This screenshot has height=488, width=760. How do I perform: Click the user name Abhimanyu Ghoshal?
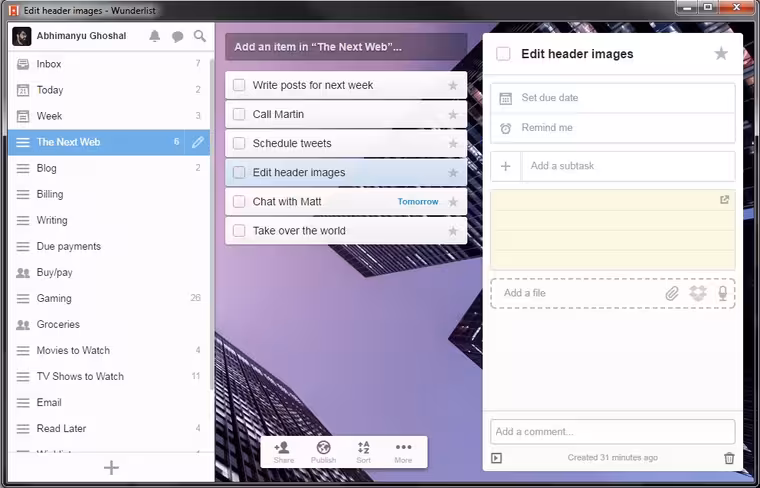(x=81, y=36)
